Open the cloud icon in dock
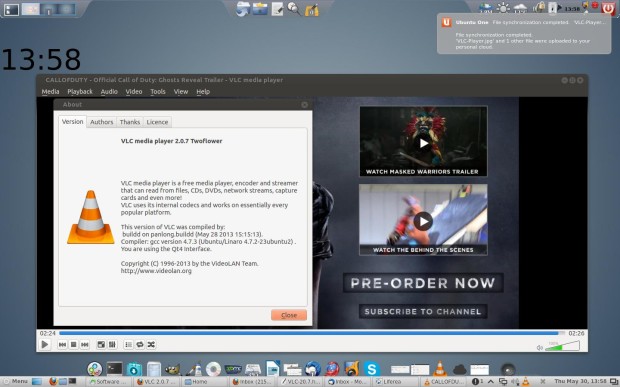The image size is (620, 387). click(459, 370)
